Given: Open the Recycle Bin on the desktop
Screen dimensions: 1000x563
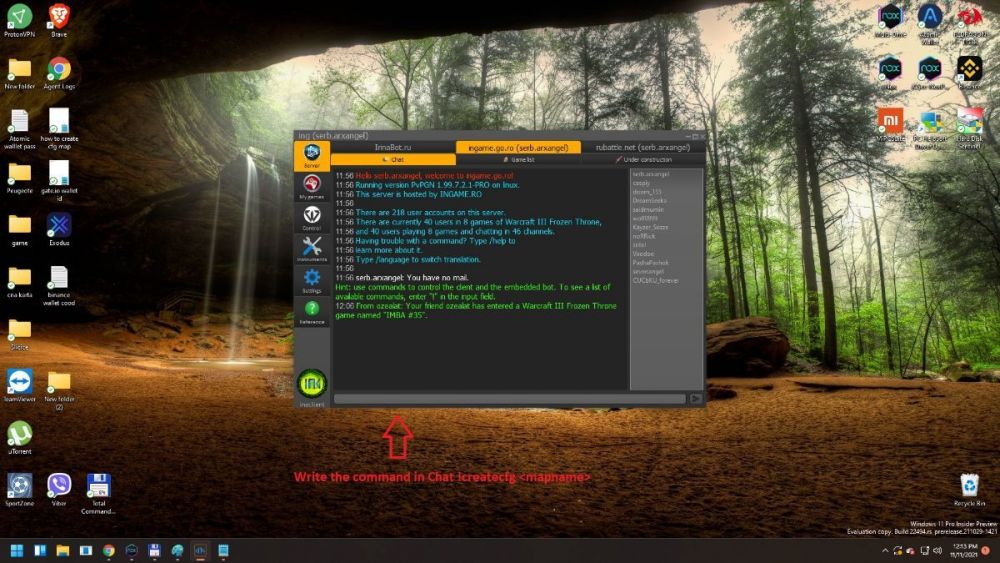Looking at the screenshot, I should point(968,487).
